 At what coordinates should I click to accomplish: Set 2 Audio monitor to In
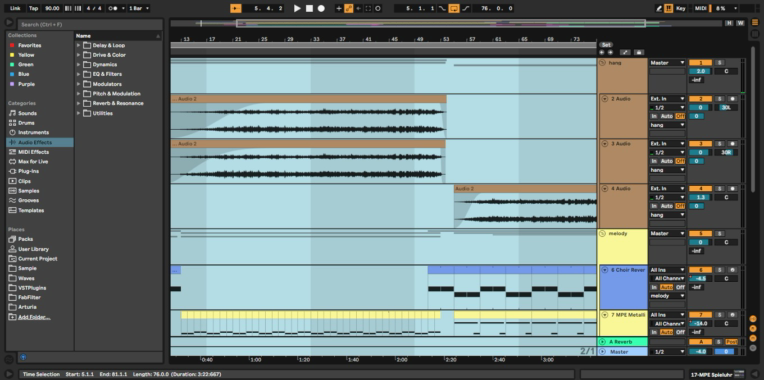point(654,116)
